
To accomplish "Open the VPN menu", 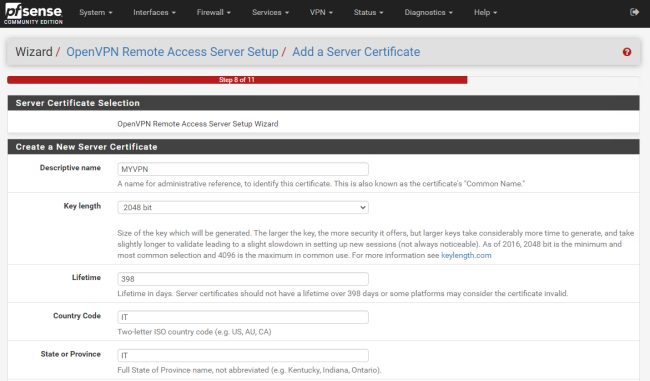I will 321,12.
